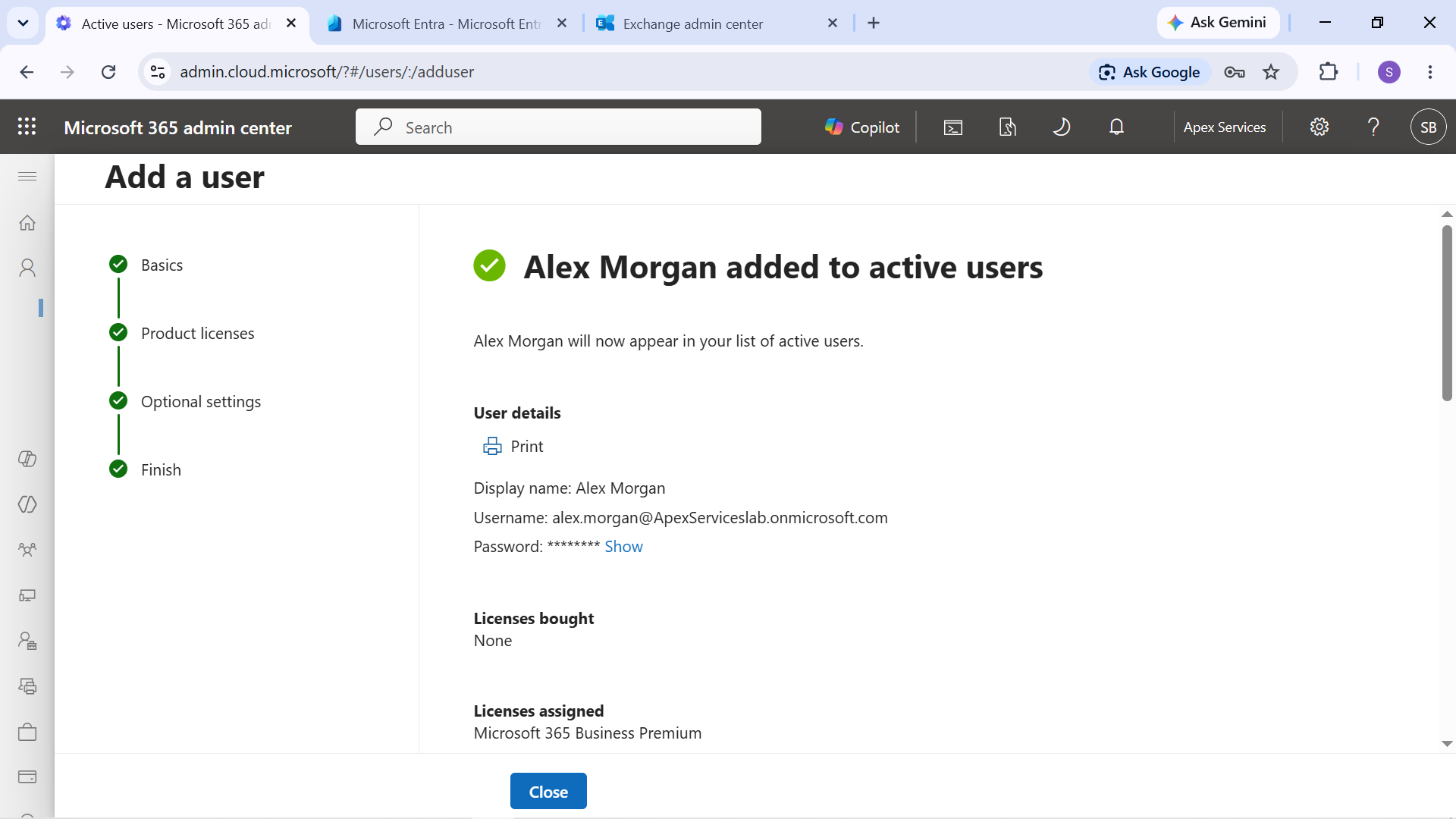The width and height of the screenshot is (1456, 819).
Task: Open Settings gear in the header
Action: [1319, 127]
